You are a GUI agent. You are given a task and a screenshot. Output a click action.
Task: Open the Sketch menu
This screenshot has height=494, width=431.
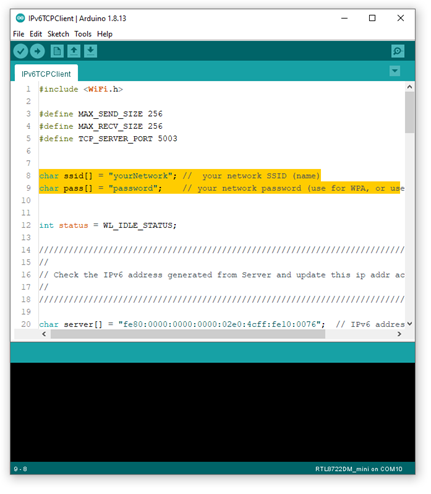58,34
